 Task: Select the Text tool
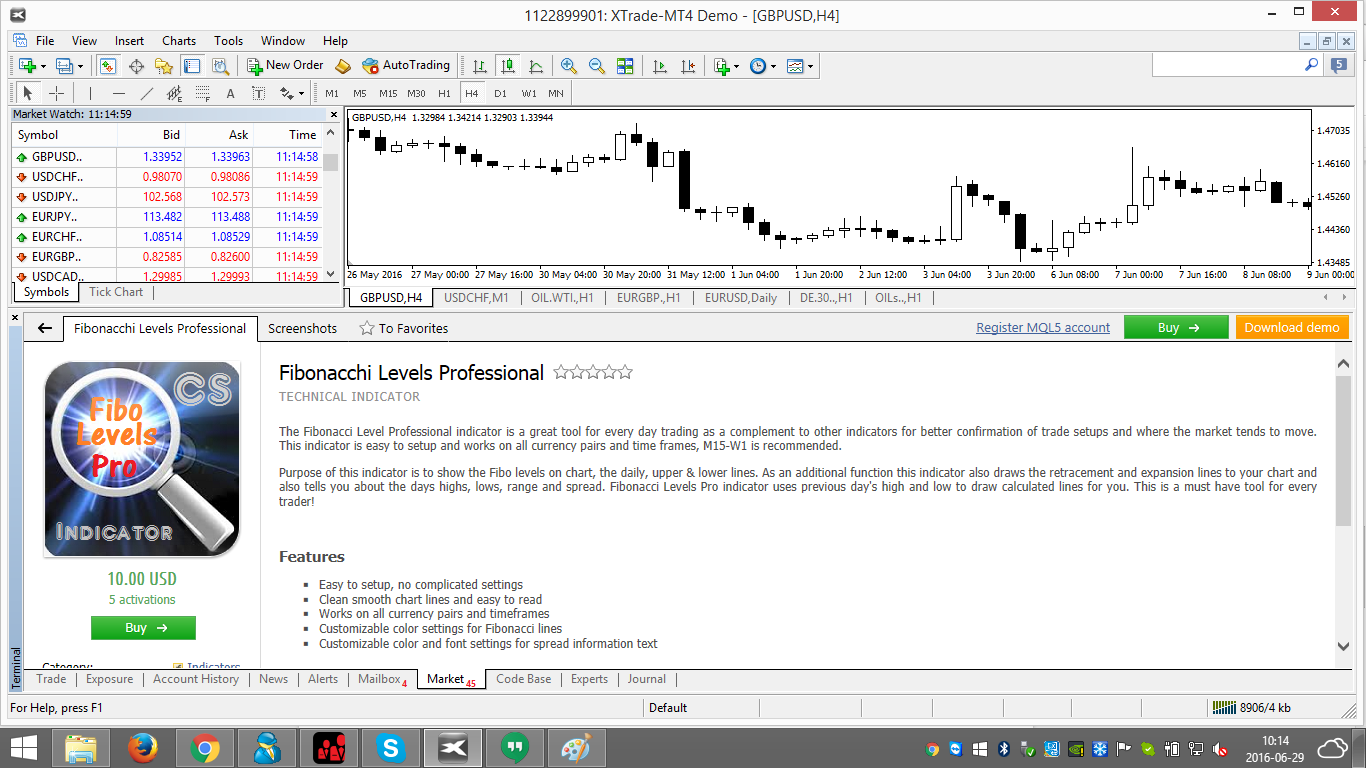pyautogui.click(x=231, y=93)
